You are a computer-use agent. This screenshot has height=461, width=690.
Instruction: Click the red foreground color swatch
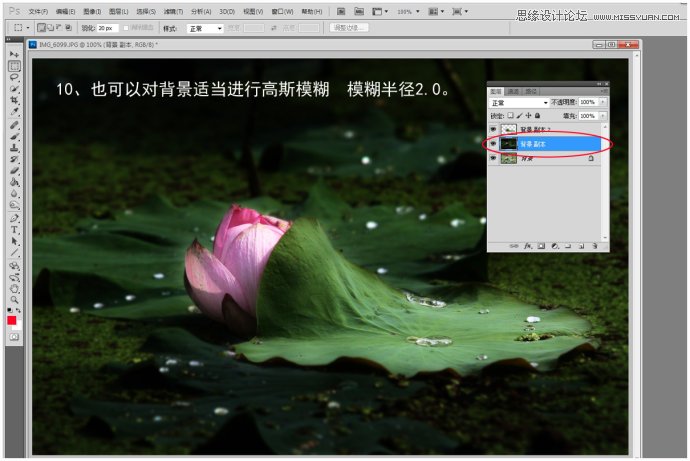(11, 321)
